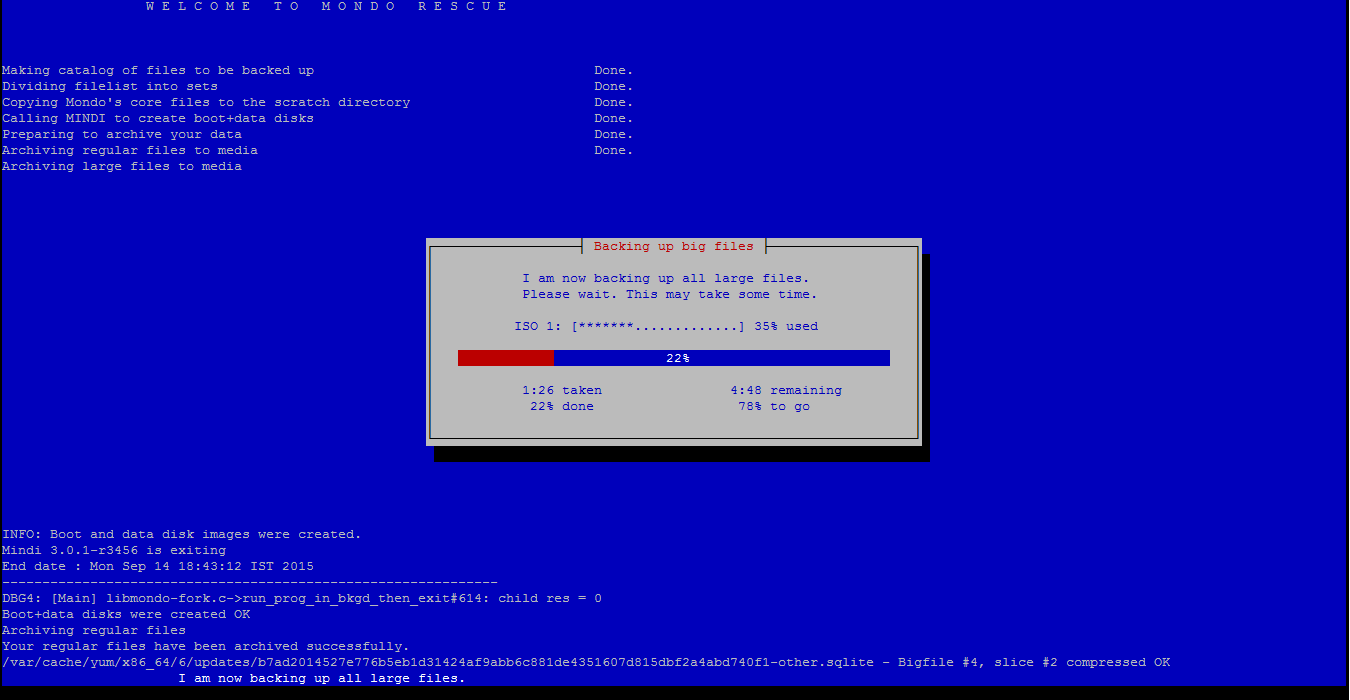Click the 'End date : Mon Sep 14' line
The image size is (1350, 700).
(x=158, y=567)
